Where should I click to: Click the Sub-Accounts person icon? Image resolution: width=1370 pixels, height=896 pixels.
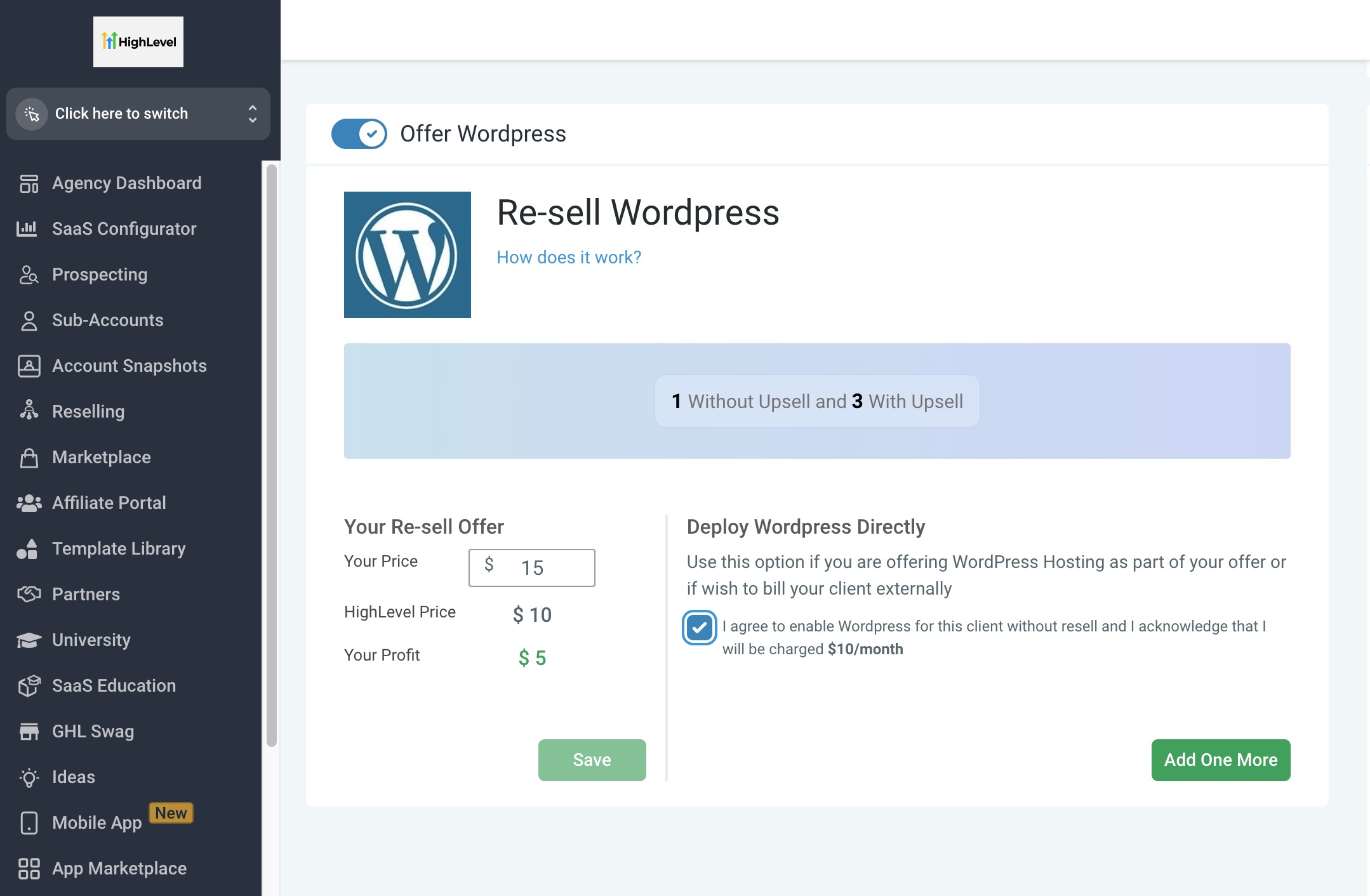tap(29, 320)
